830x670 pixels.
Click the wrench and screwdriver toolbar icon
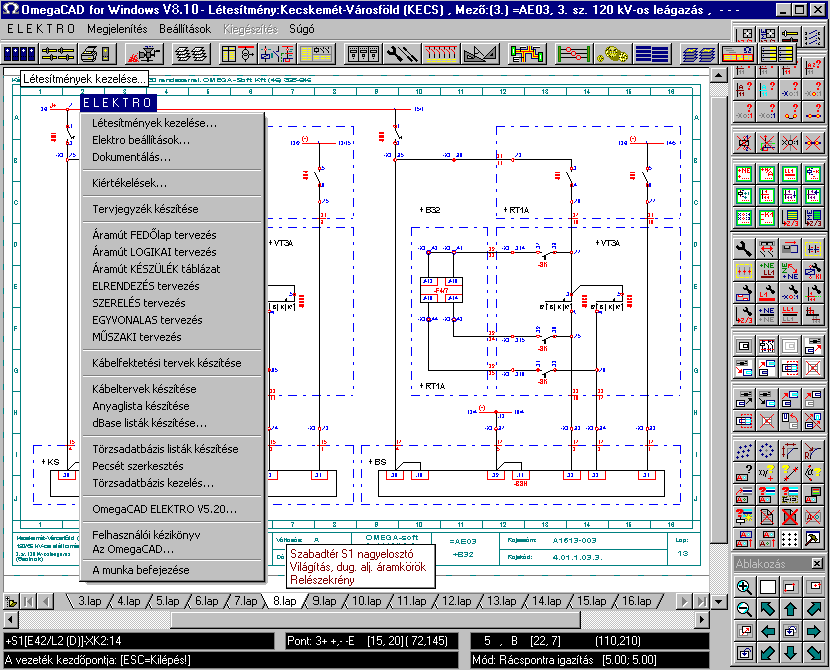[402, 54]
